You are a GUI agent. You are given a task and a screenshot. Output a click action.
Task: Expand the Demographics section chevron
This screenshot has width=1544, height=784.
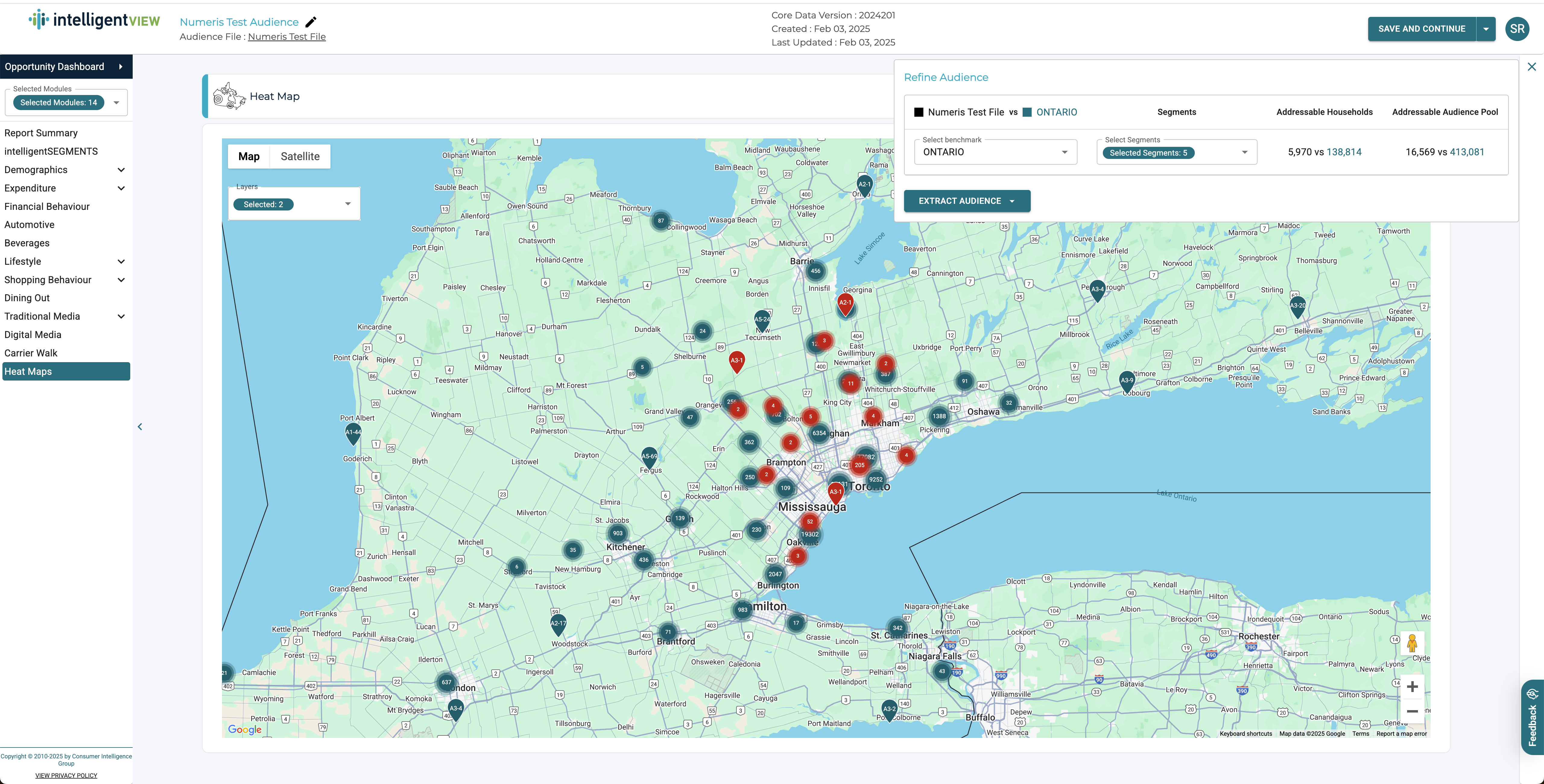(121, 170)
